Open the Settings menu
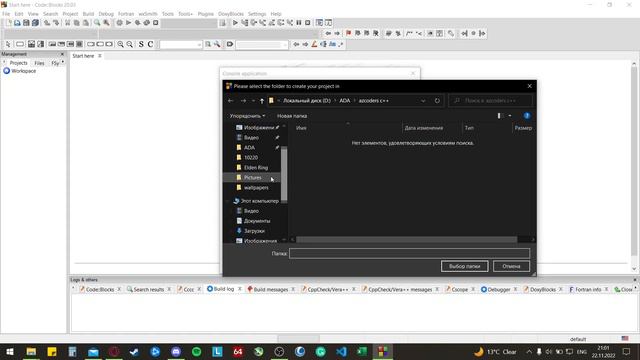Screen dimensions: 640x360 257,14
